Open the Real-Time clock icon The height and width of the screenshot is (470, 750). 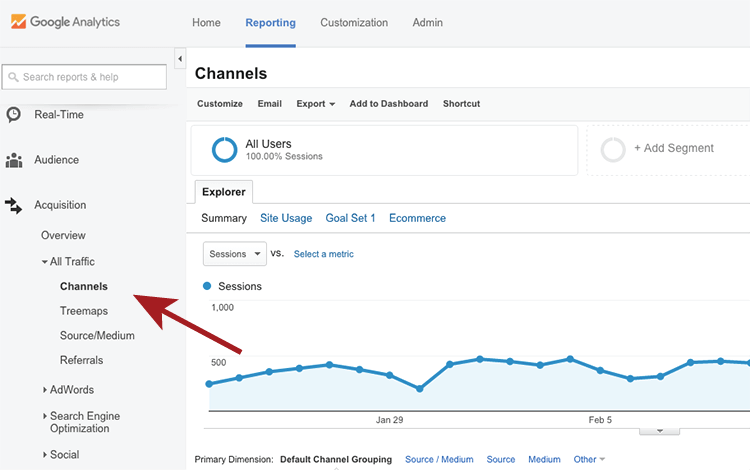click(x=13, y=115)
